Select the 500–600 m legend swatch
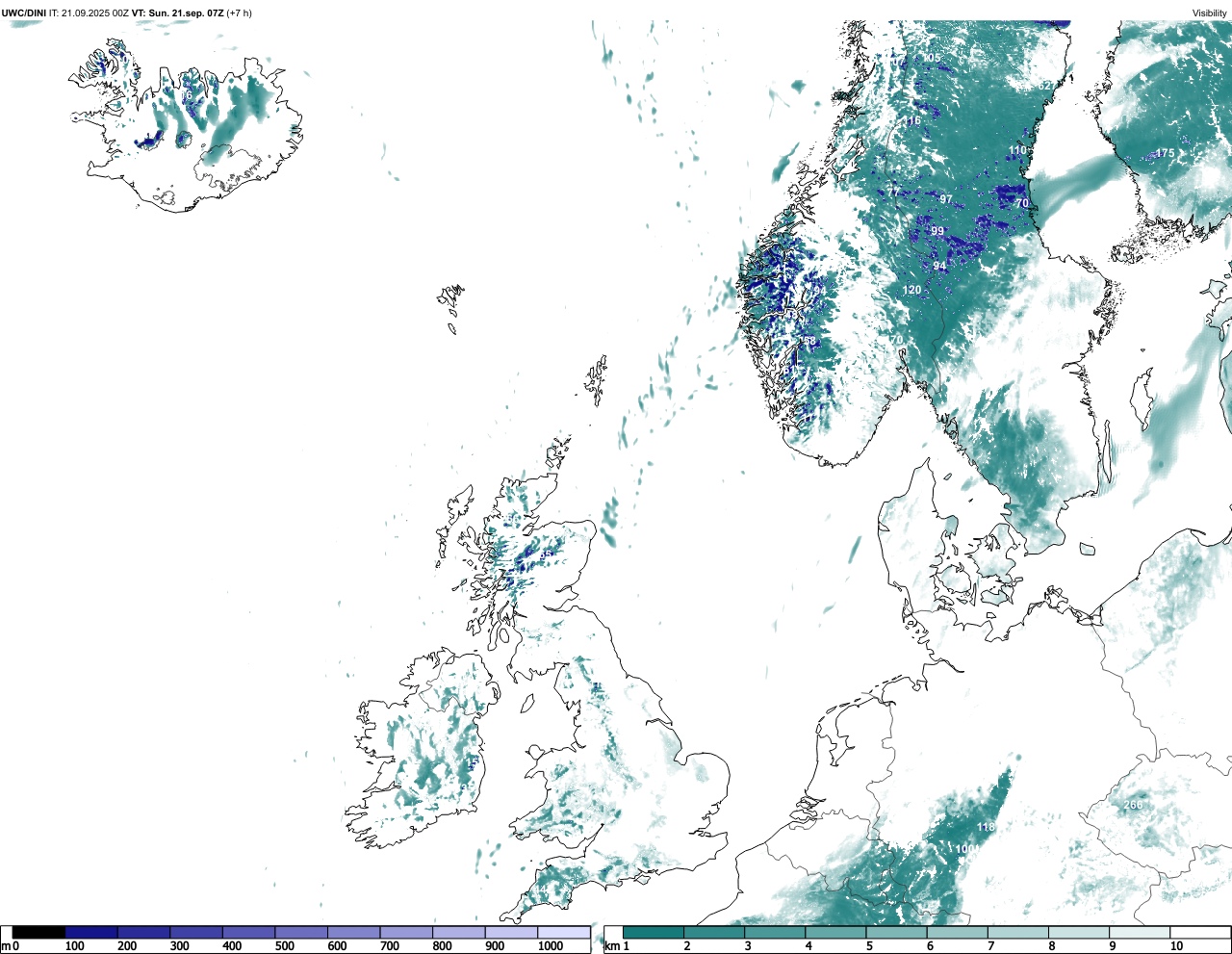Viewport: 1232px width, 954px height. 301,933
